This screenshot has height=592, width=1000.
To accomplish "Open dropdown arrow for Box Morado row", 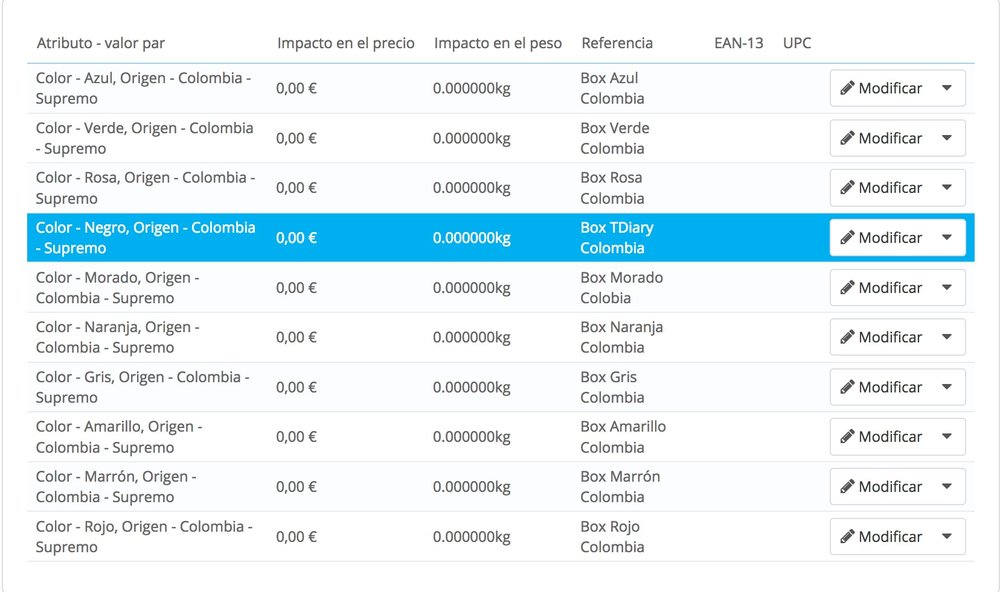I will (x=947, y=288).
